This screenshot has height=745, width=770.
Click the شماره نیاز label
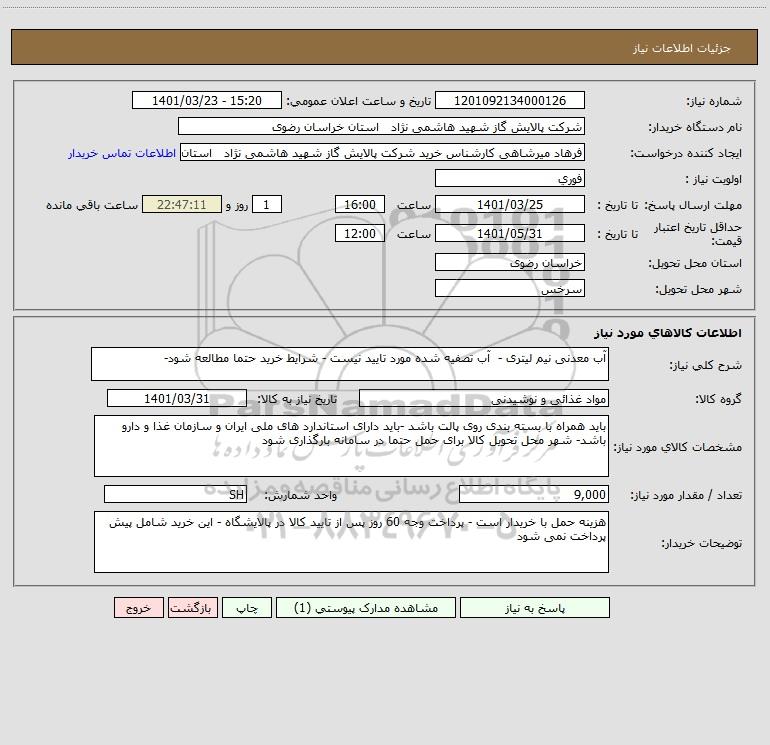714,101
